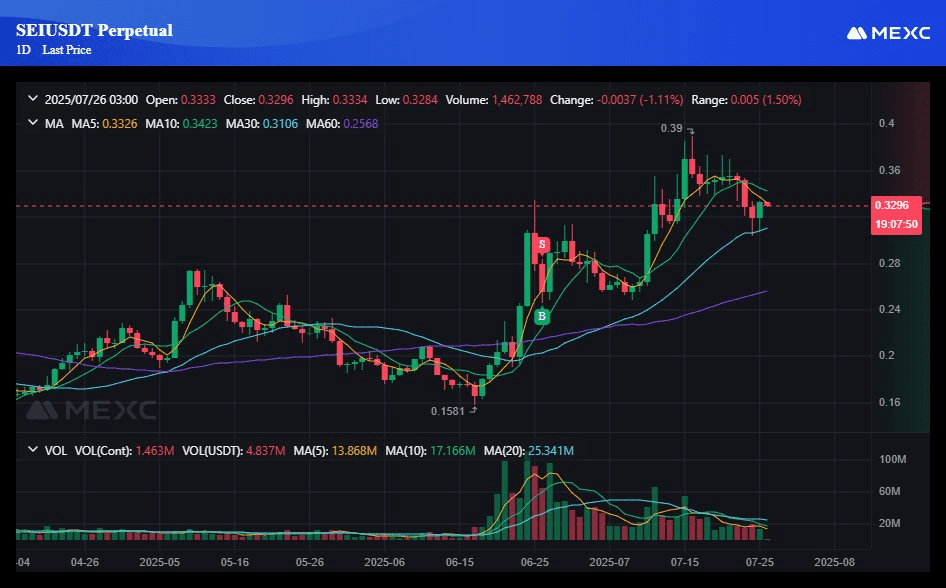The width and height of the screenshot is (946, 588).
Task: Collapse the OHLC info row chevron
Action: (33, 99)
